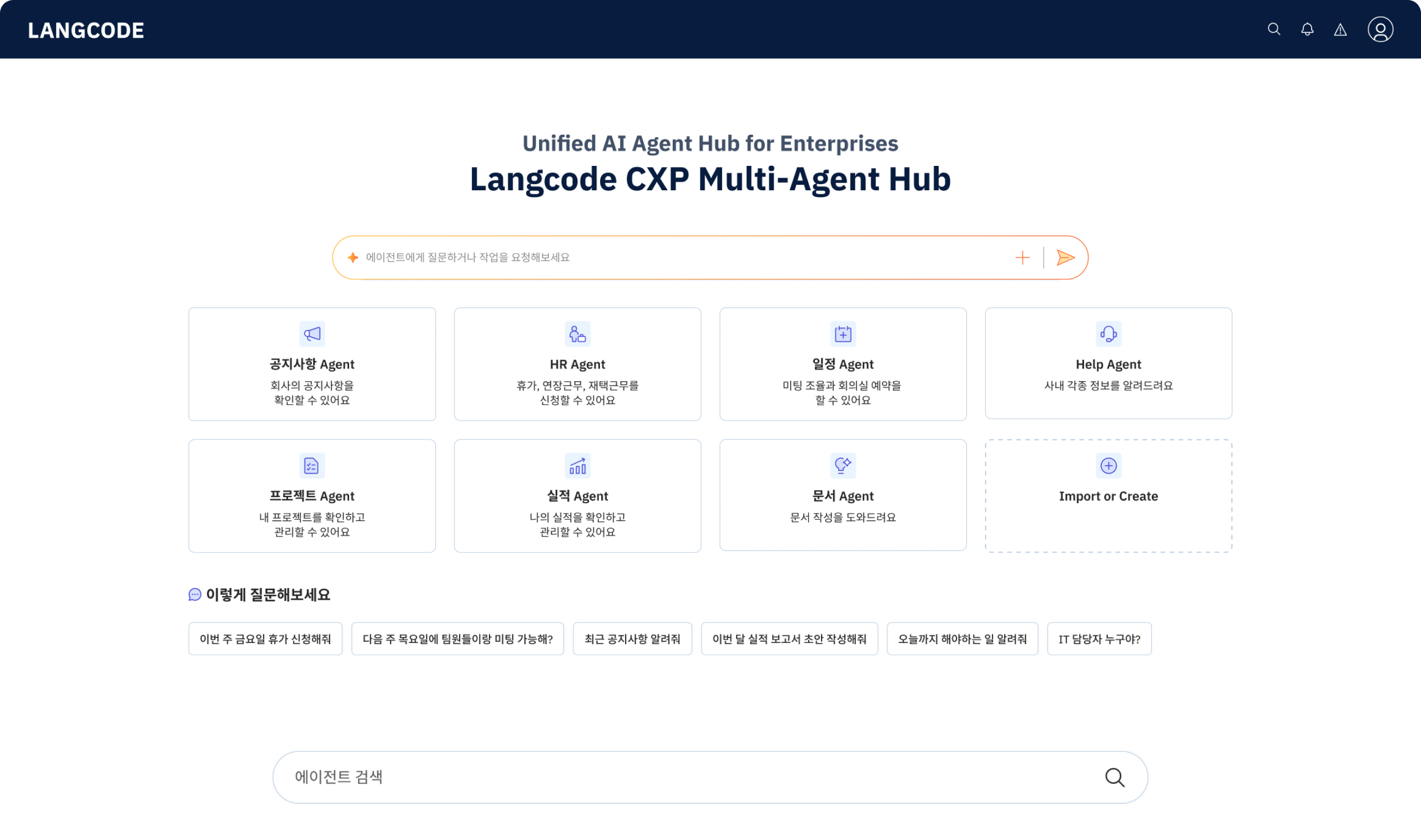Click the checklist icon of 프로젝트 Agent
The height and width of the screenshot is (840, 1421).
[312, 466]
